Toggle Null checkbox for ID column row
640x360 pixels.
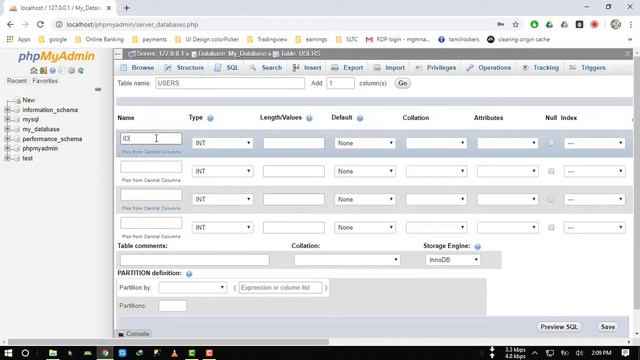(551, 143)
